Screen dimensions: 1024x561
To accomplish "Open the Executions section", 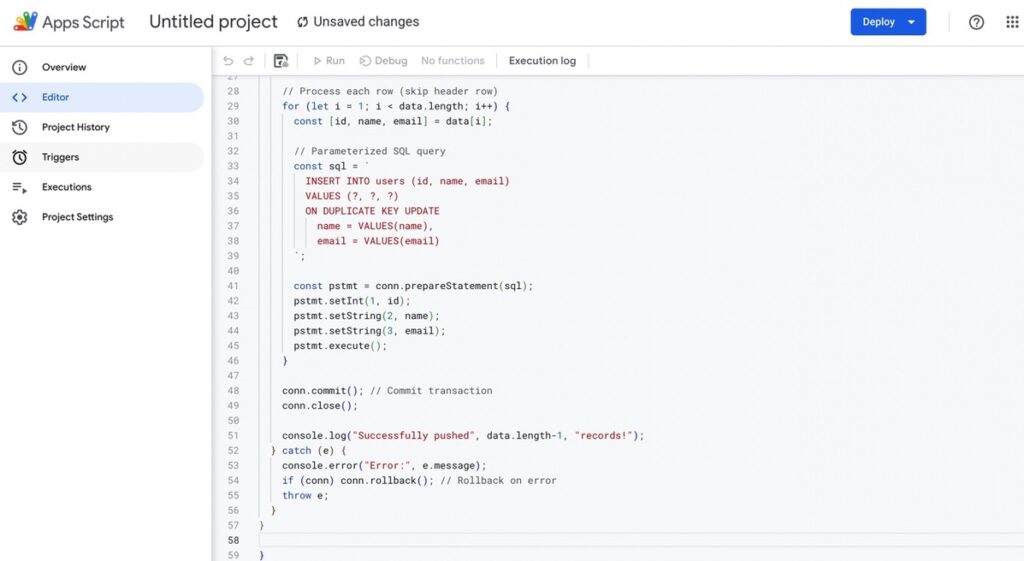I will click(x=67, y=187).
